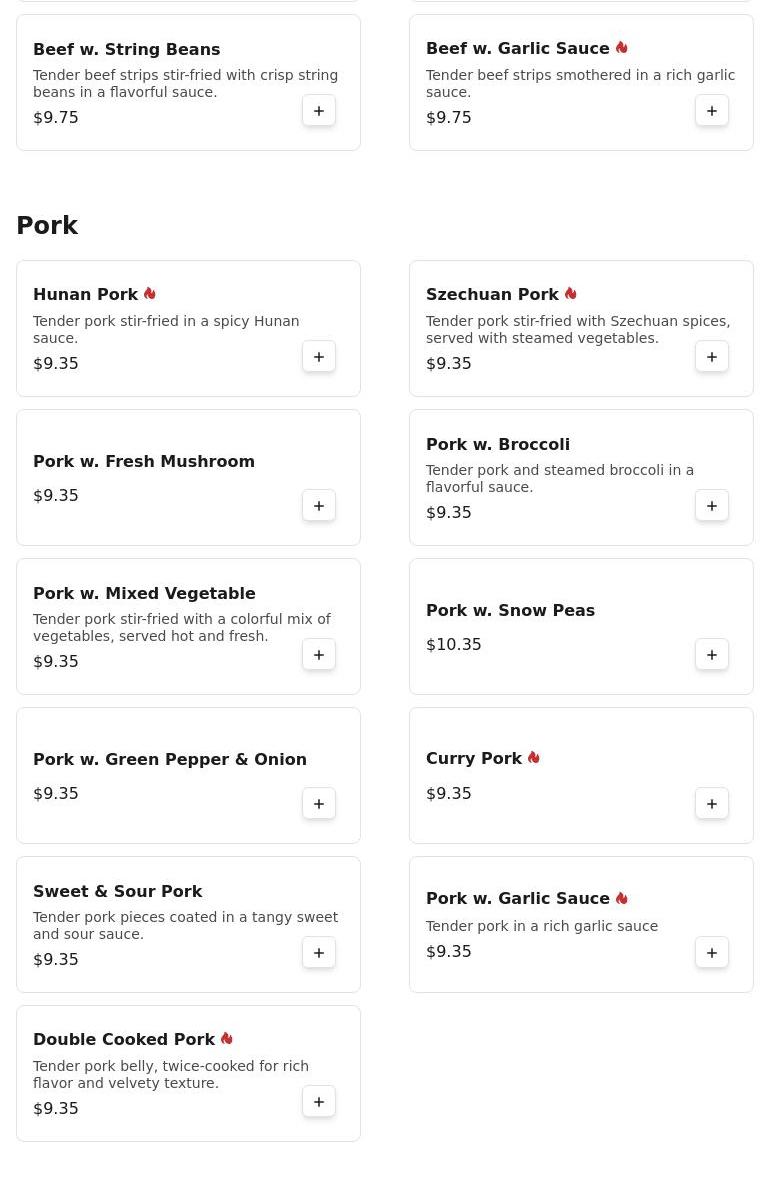Viewport: 770px width, 1179px height.
Task: Open Double Cooked Pork item name
Action: (124, 1039)
